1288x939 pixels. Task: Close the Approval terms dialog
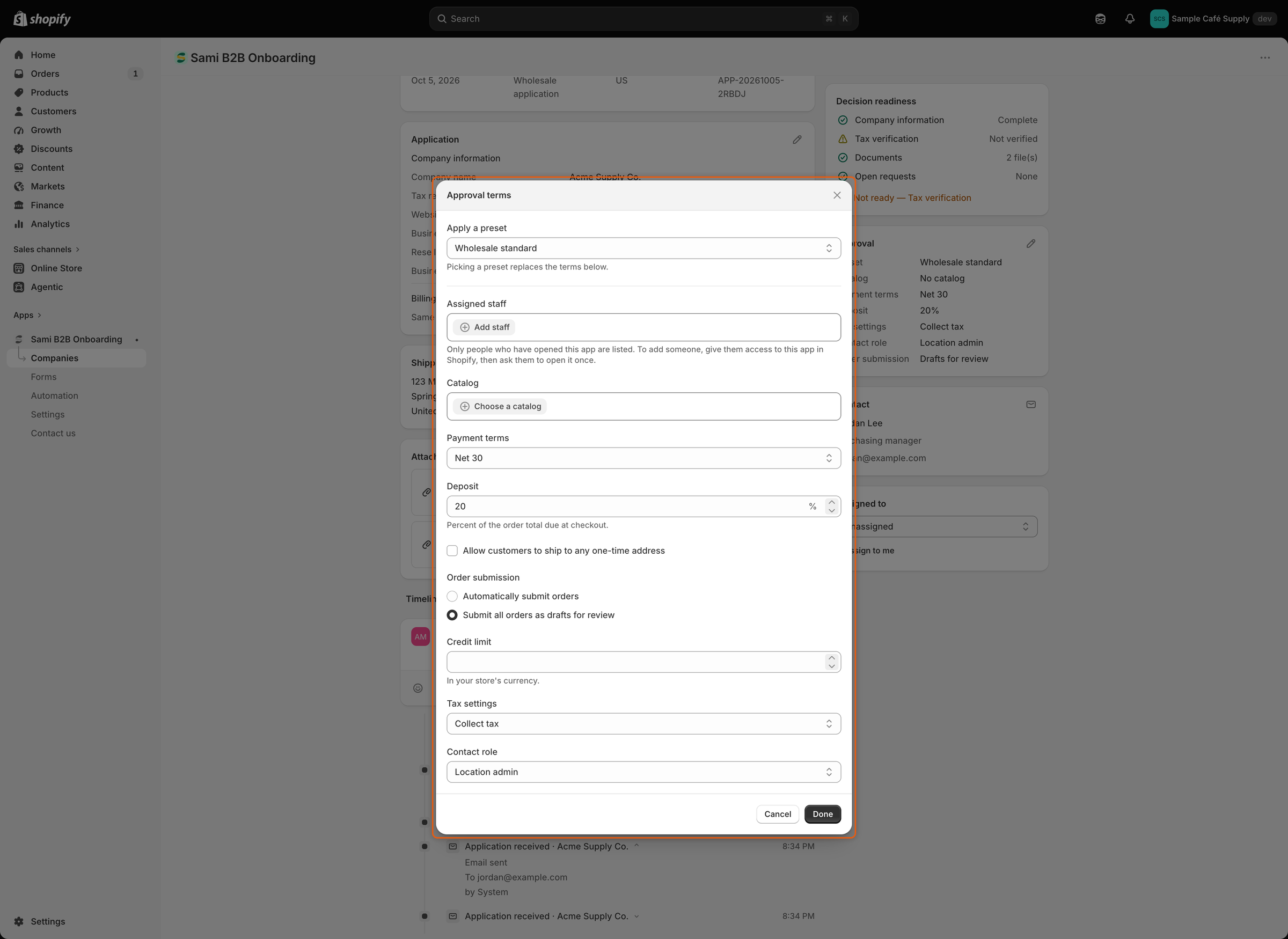tap(837, 195)
